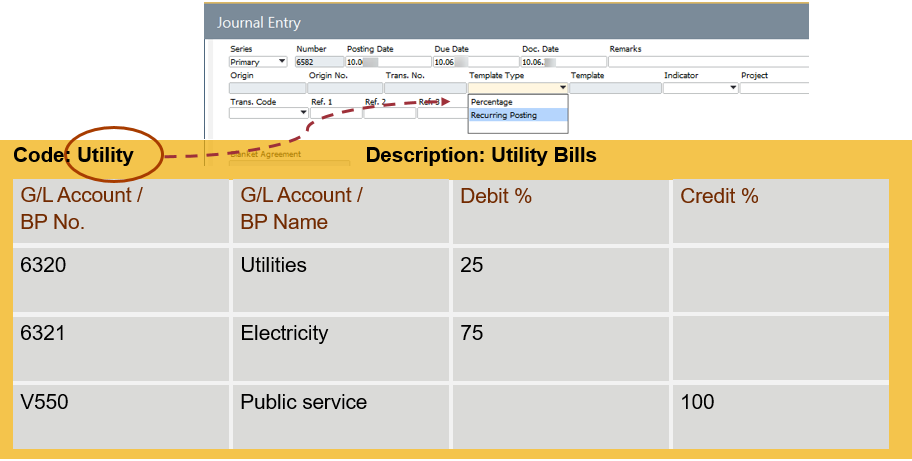The image size is (912, 461).
Task: Click the Number field showing 6582
Action: click(x=319, y=62)
